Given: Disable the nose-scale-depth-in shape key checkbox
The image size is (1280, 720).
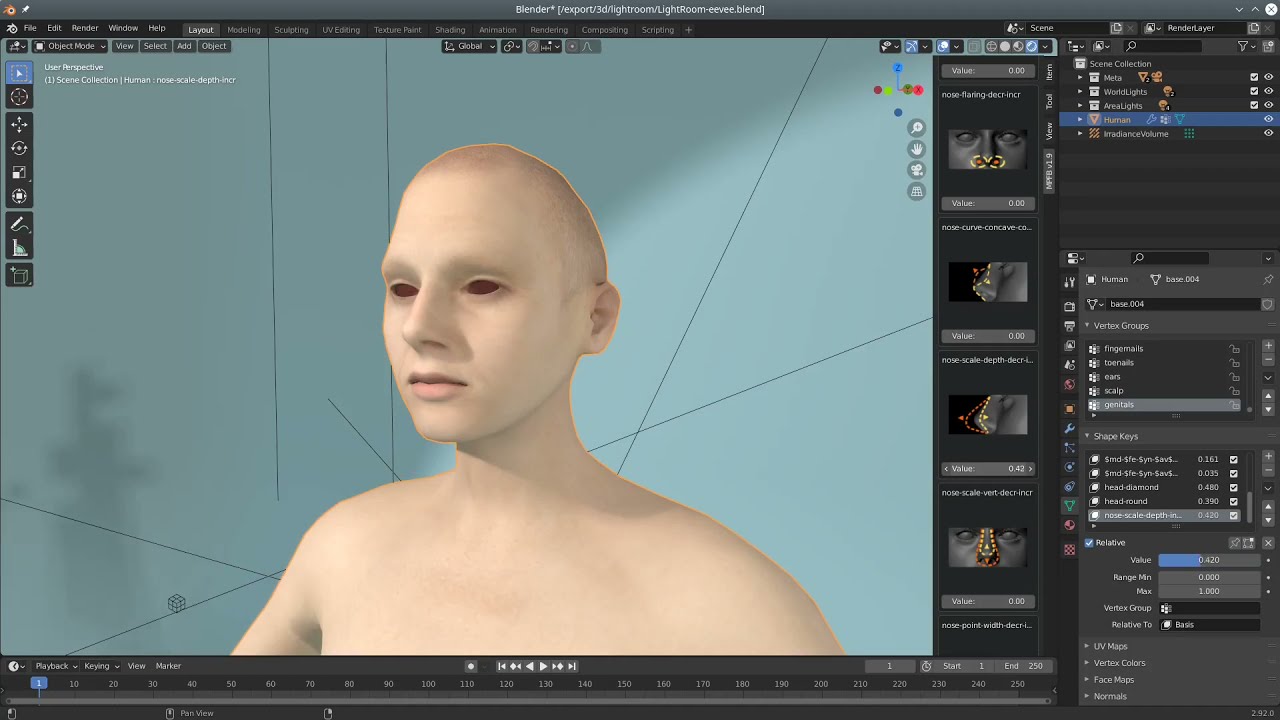Looking at the screenshot, I should pos(1233,515).
